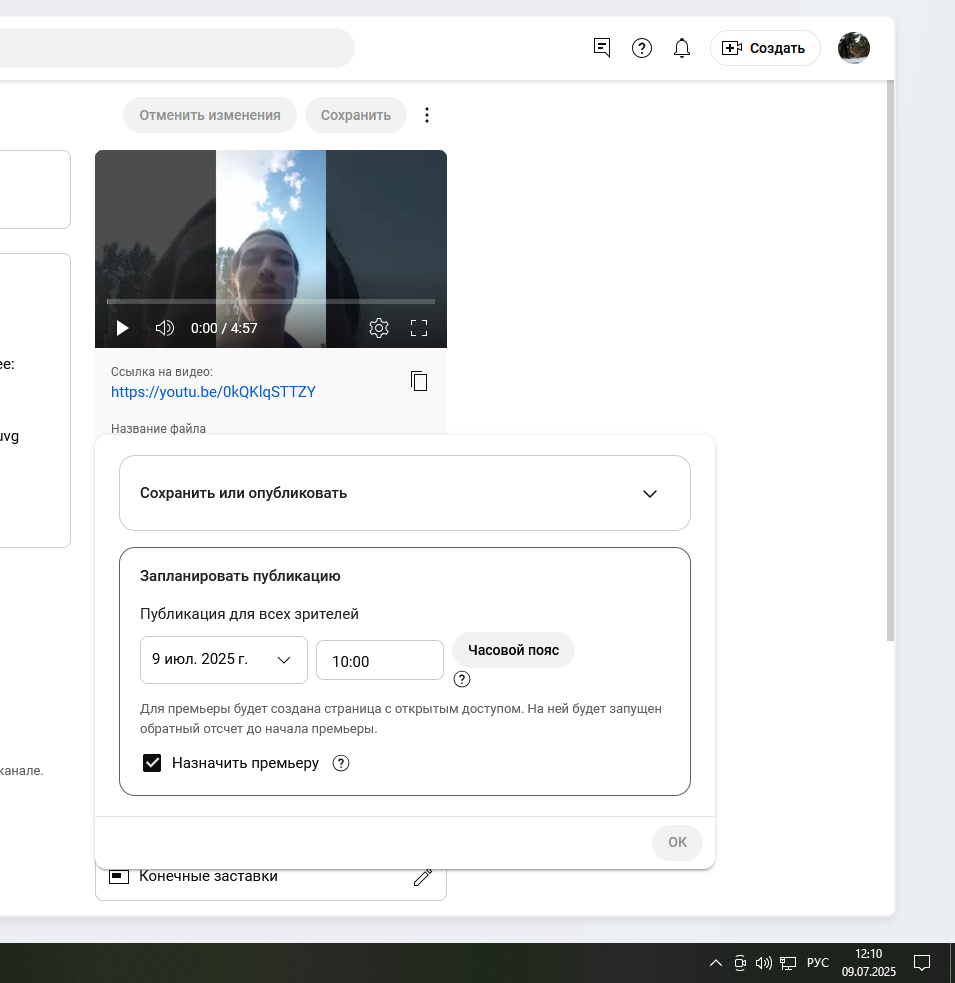The width and height of the screenshot is (955, 983).
Task: Open Help via the question mark icon
Action: click(641, 47)
